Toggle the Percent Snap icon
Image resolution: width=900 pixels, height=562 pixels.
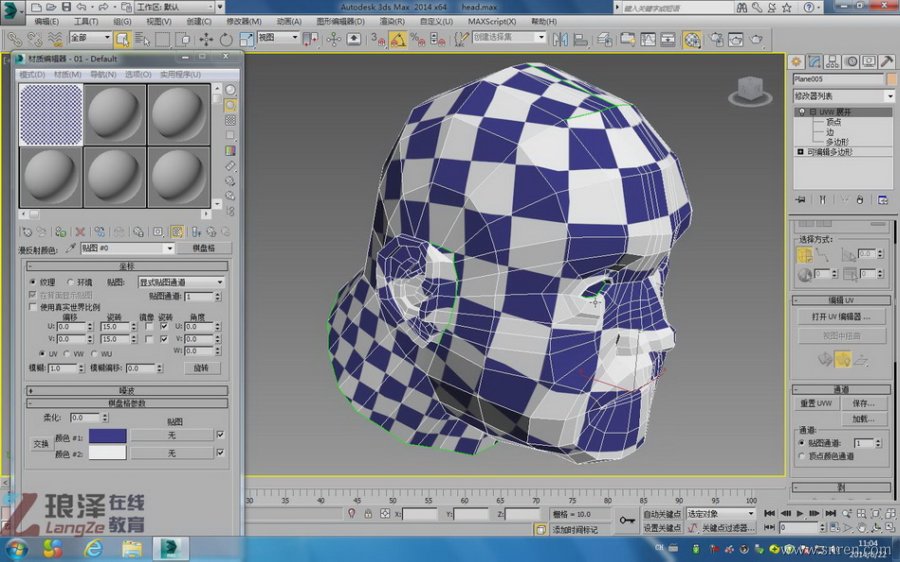(418, 39)
